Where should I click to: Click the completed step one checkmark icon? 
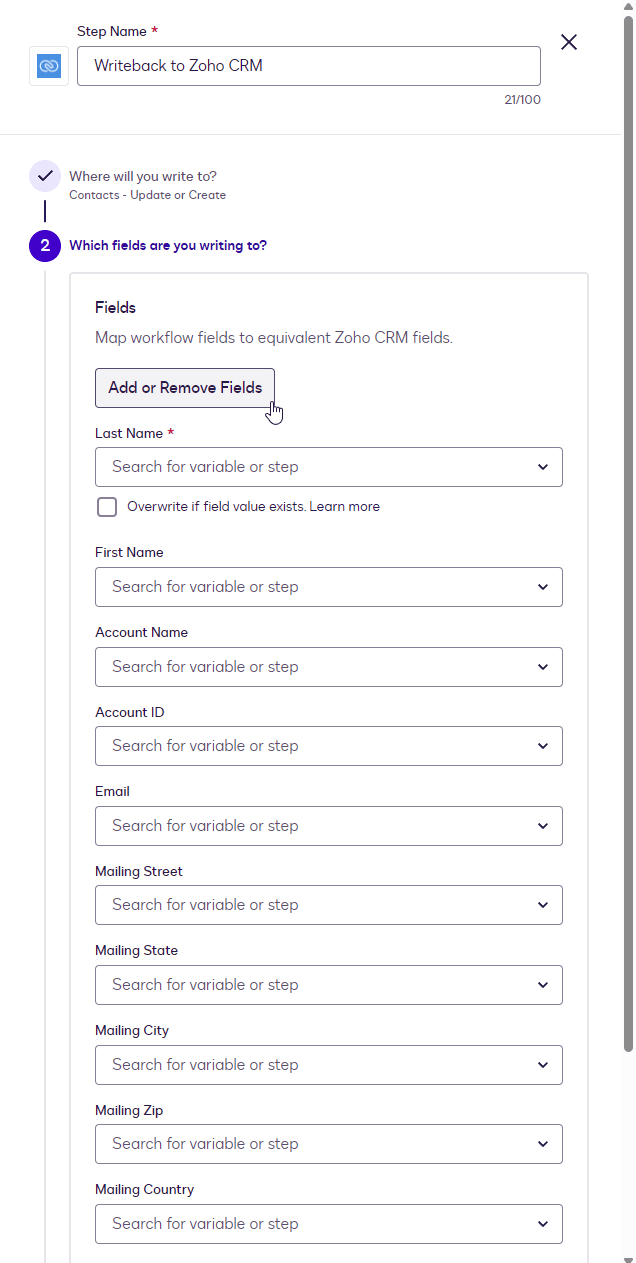(45, 176)
